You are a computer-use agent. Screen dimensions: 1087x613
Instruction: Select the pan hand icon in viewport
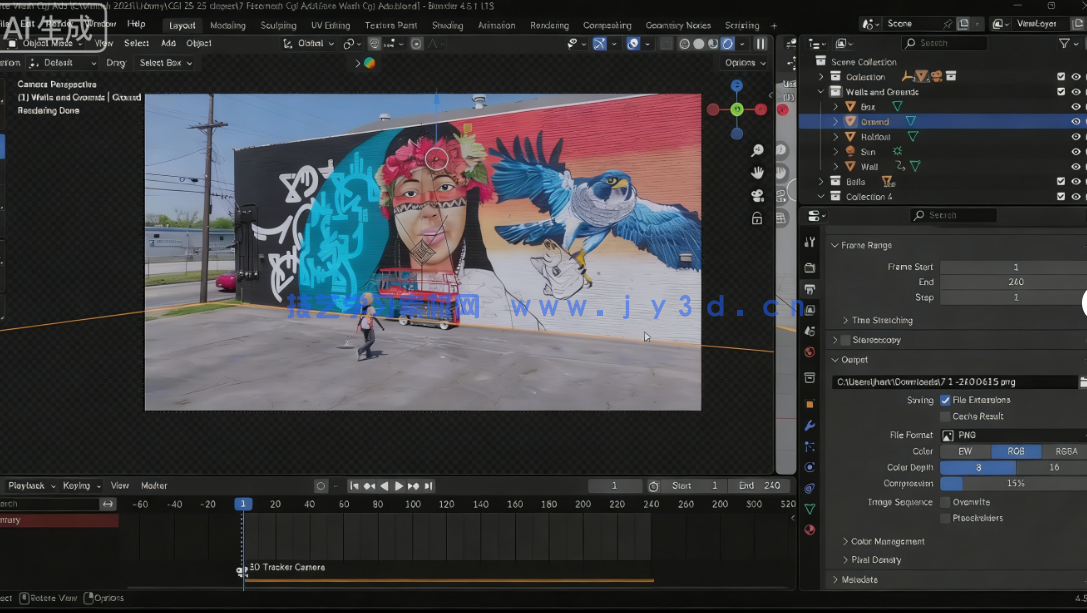pos(757,173)
